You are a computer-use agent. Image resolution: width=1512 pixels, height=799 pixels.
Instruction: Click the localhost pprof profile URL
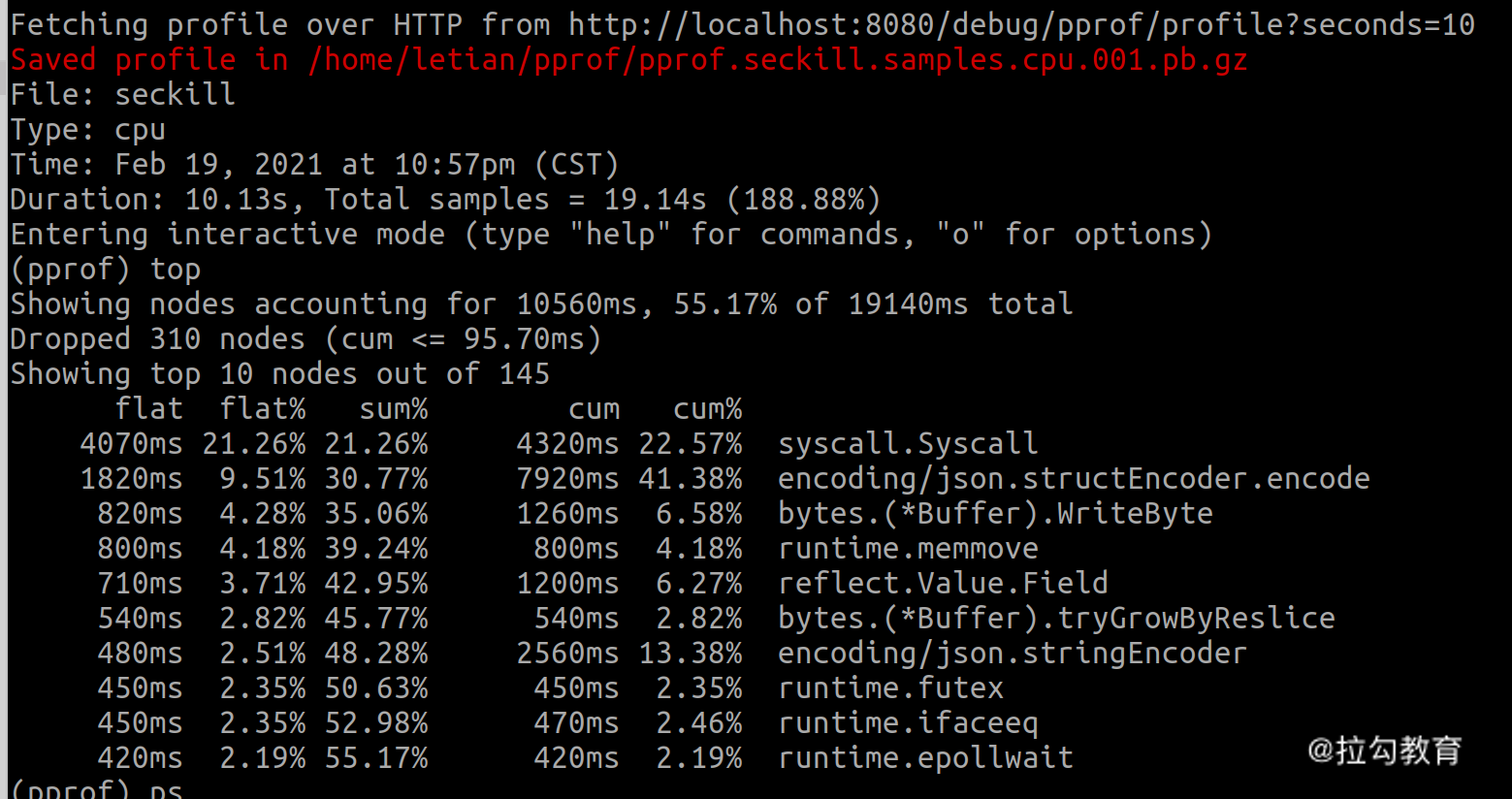[x=1021, y=24]
